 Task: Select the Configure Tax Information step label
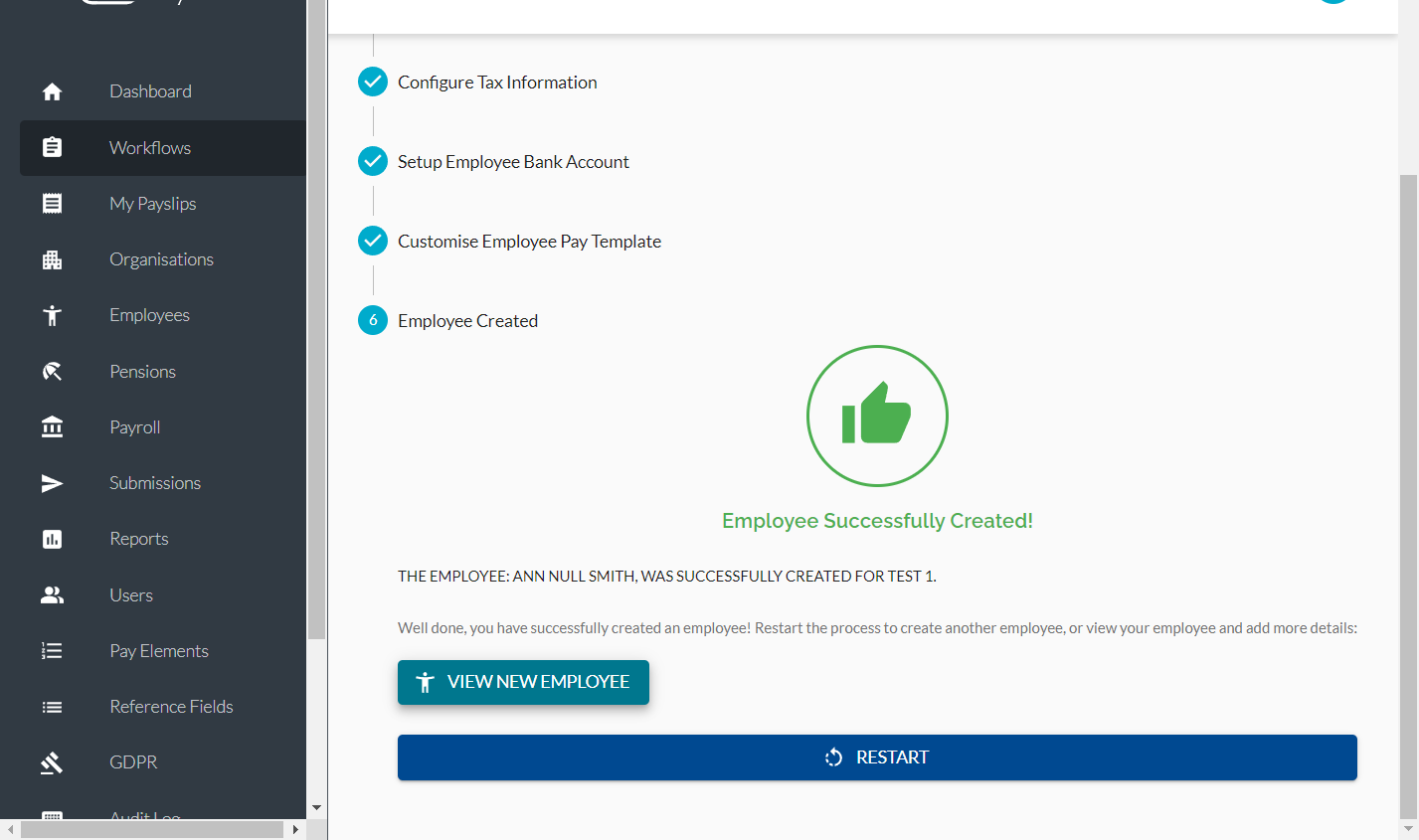(497, 83)
